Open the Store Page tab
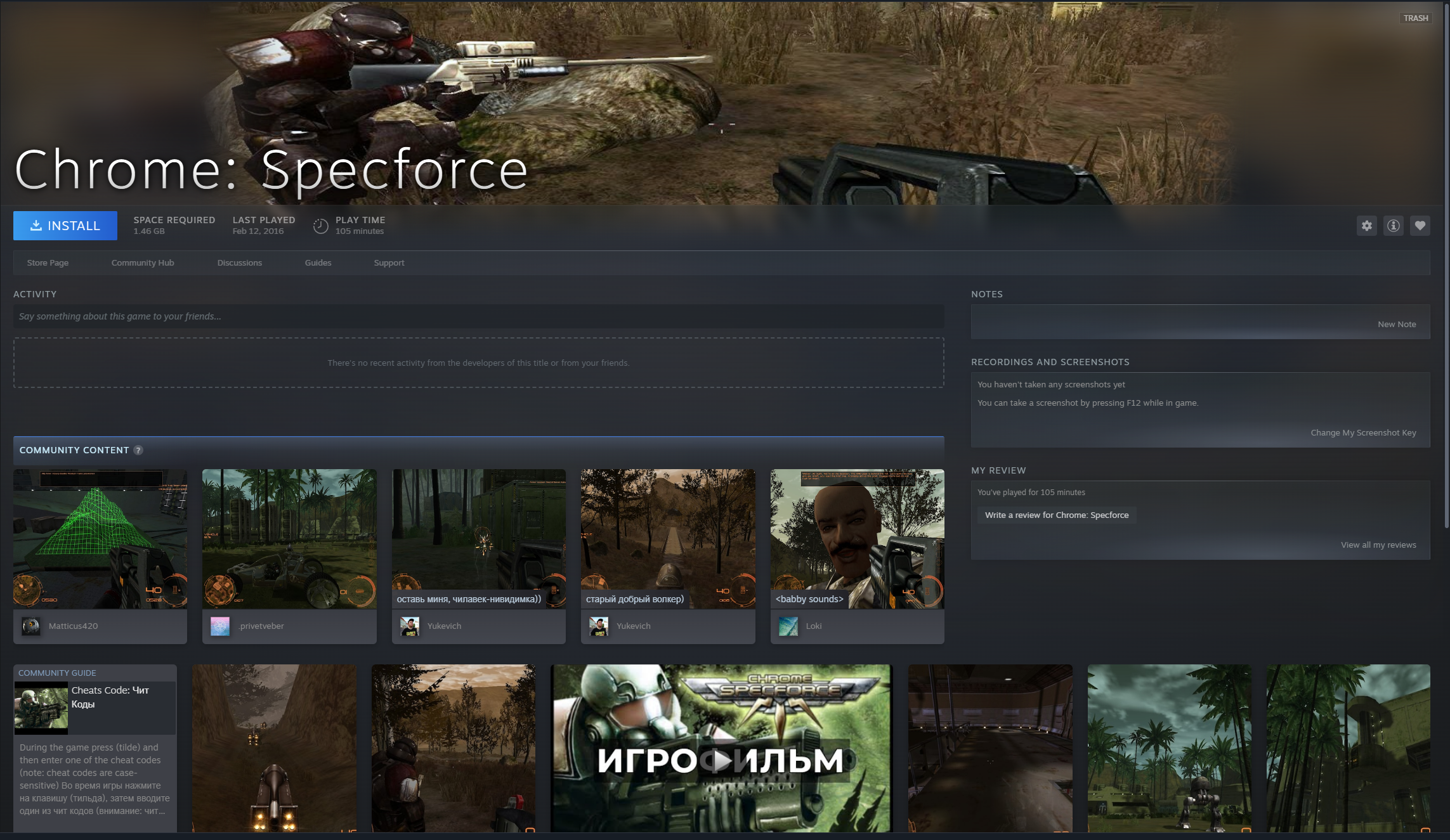This screenshot has width=1450, height=840. pos(48,262)
